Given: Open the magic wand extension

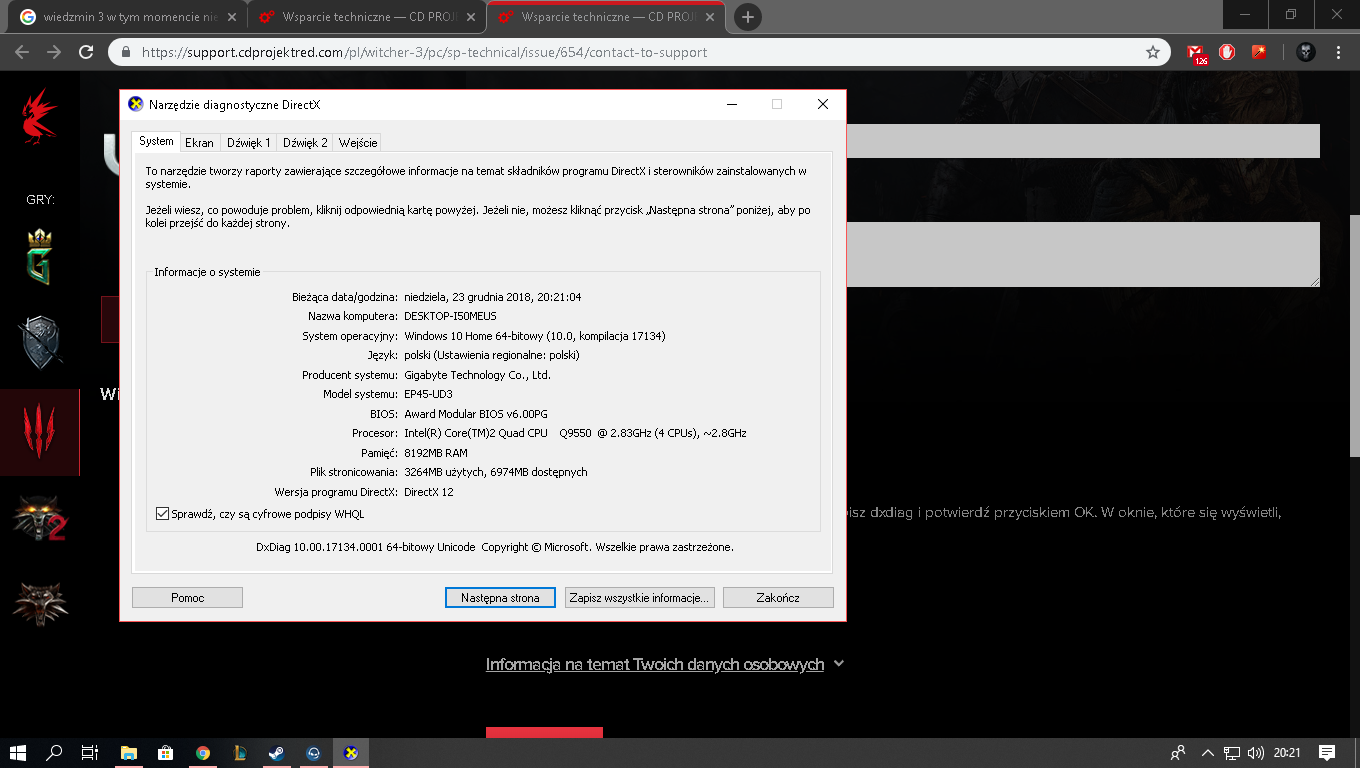Looking at the screenshot, I should pyautogui.click(x=1259, y=52).
